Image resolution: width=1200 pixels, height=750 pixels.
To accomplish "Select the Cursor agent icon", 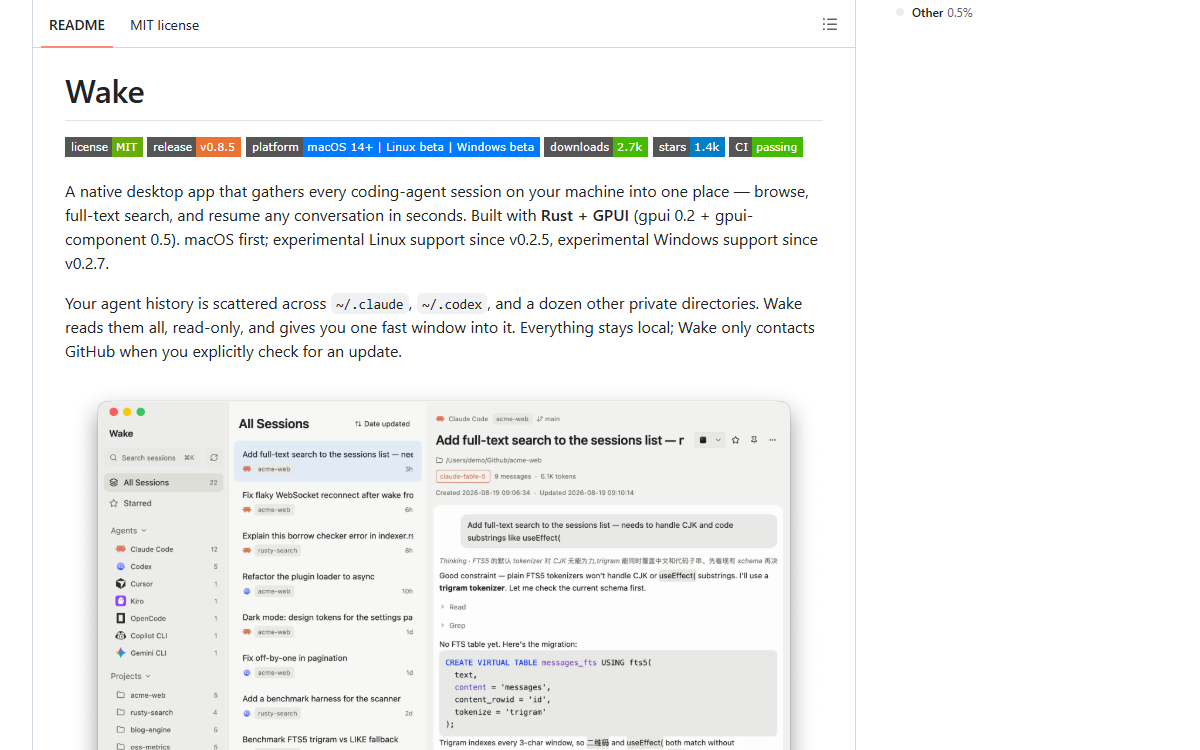I will pyautogui.click(x=120, y=583).
